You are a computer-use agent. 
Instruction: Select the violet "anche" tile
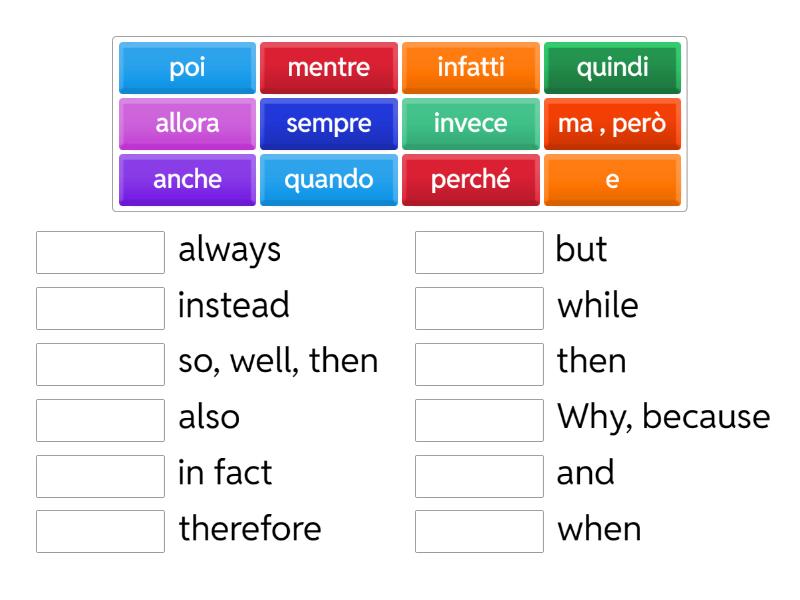(186, 180)
